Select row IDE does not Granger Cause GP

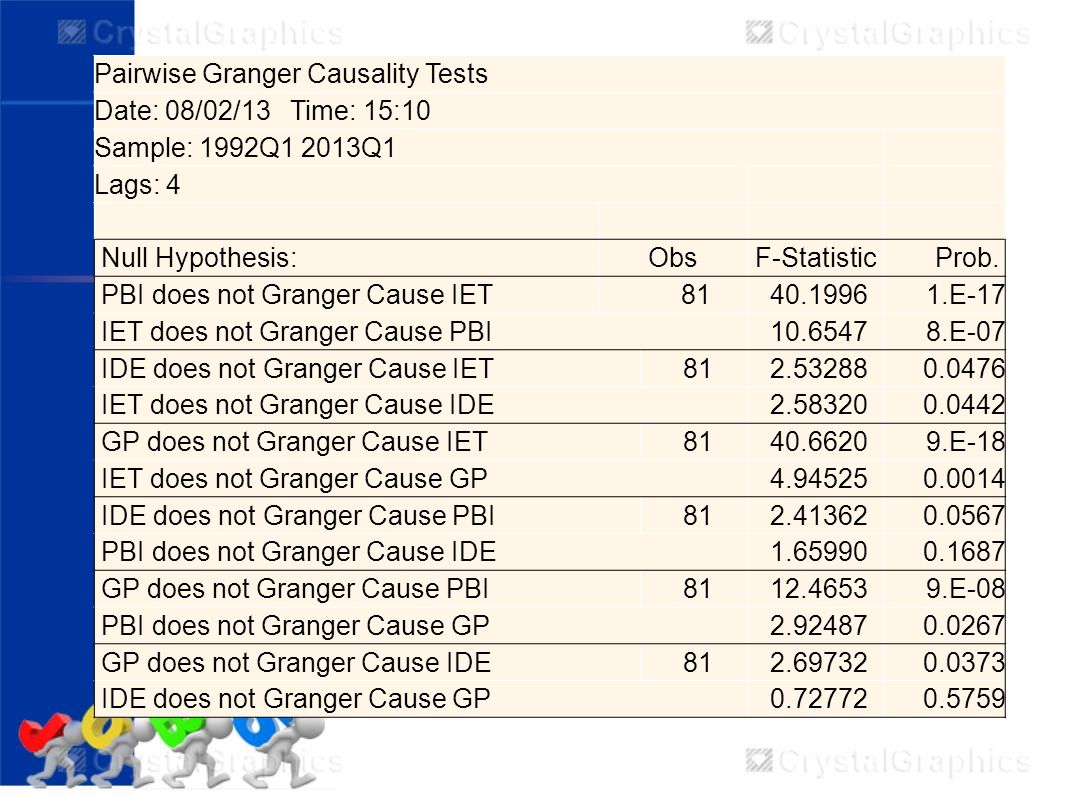click(549, 698)
